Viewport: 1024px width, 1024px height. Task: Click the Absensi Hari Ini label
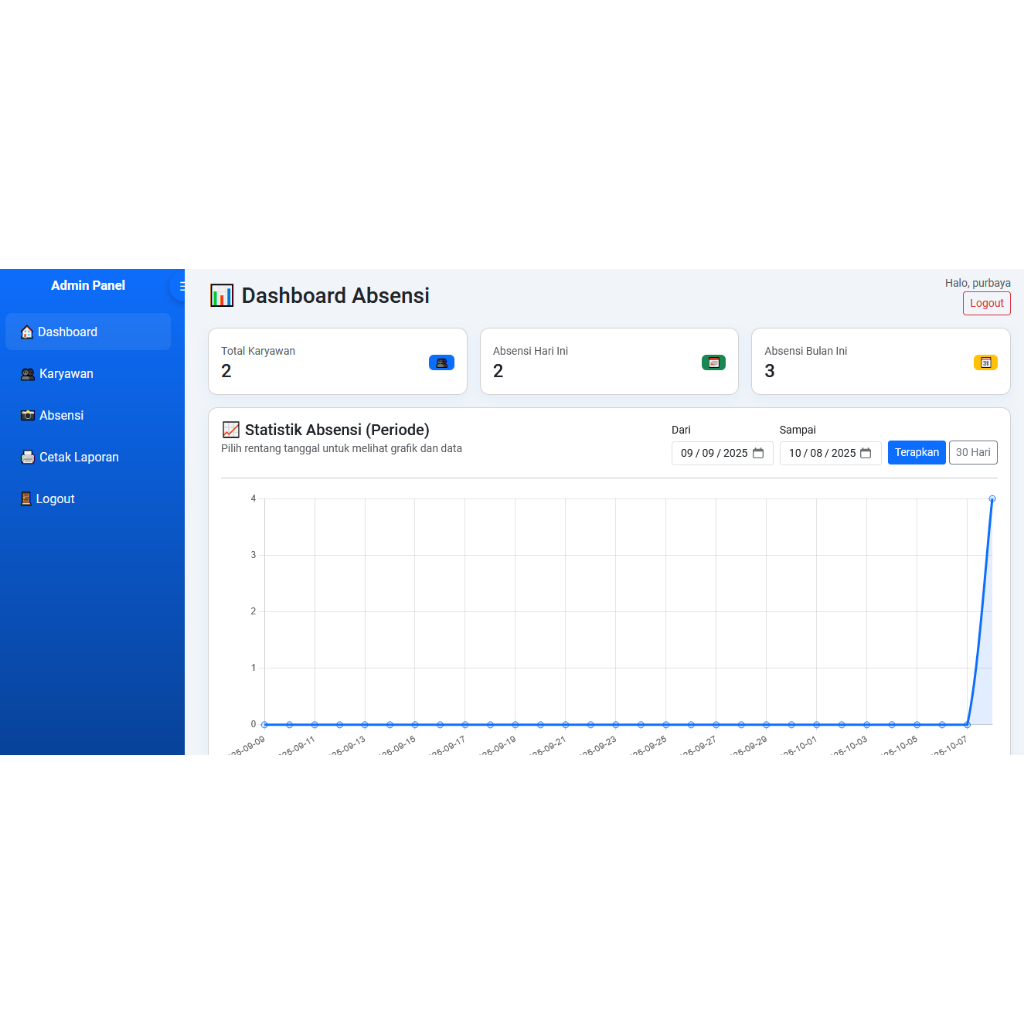click(x=530, y=351)
